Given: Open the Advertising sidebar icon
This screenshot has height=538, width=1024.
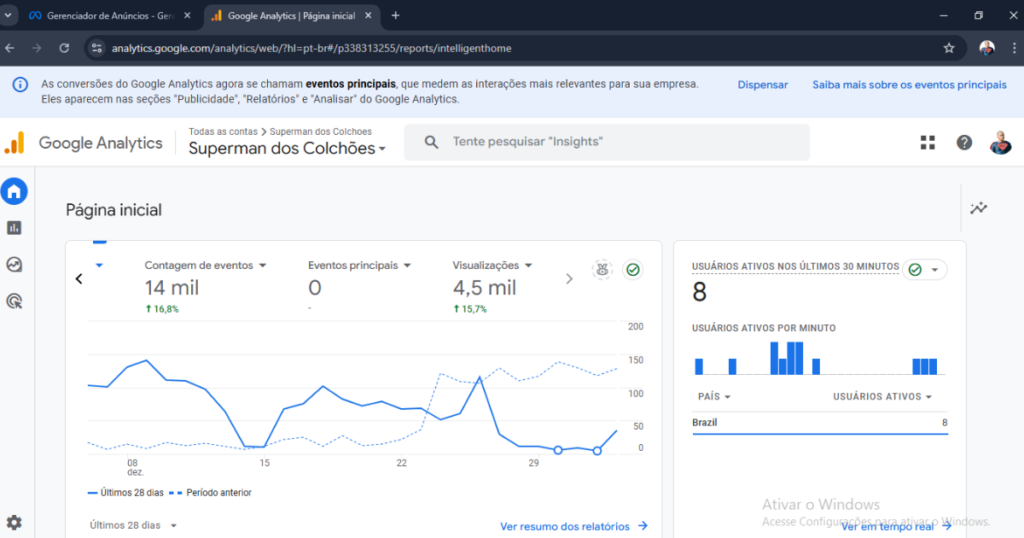Looking at the screenshot, I should click(14, 301).
